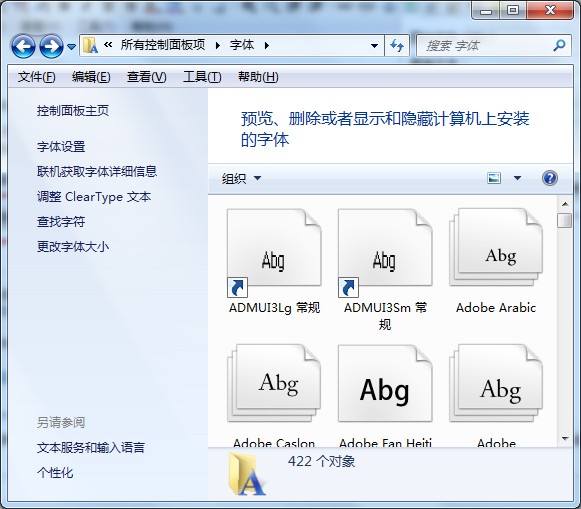The image size is (581, 509).
Task: Click the fonts folder icon in address bar
Action: click(90, 45)
